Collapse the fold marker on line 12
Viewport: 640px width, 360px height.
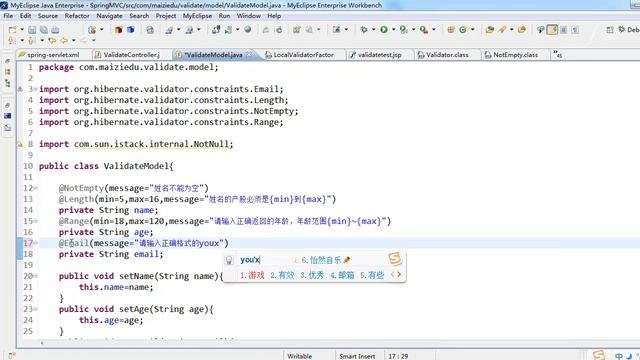click(35, 188)
